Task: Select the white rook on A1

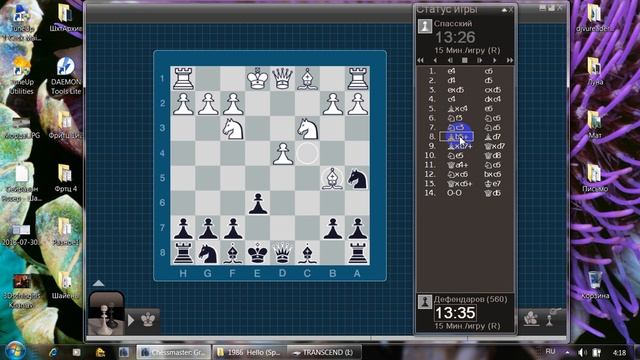Action: [x=358, y=78]
